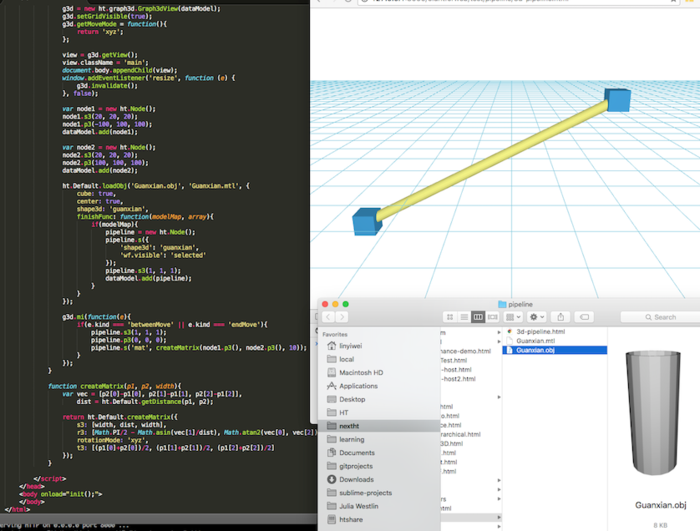Screen dimensions: 700x531
Task: Open htshare in Finder sidebar
Action: [351, 520]
